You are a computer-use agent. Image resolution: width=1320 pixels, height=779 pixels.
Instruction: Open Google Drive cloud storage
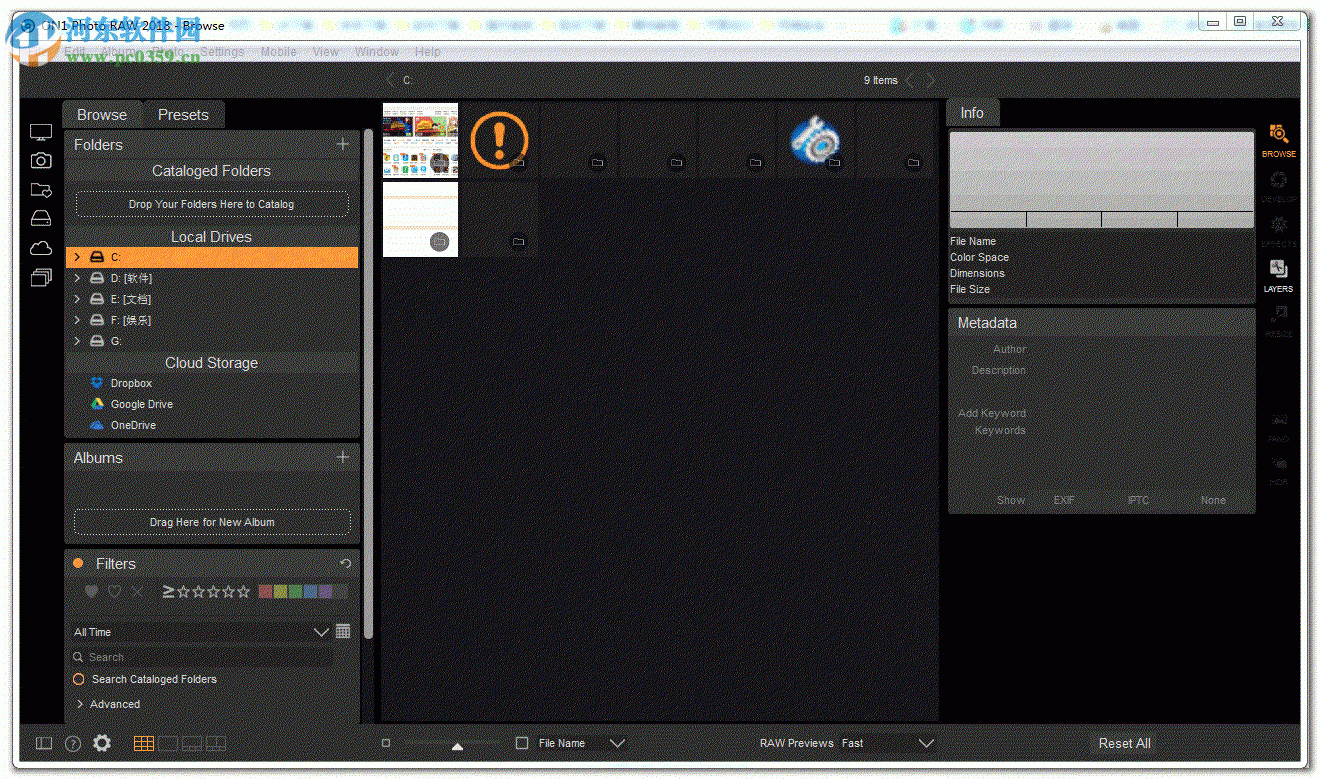tap(141, 404)
